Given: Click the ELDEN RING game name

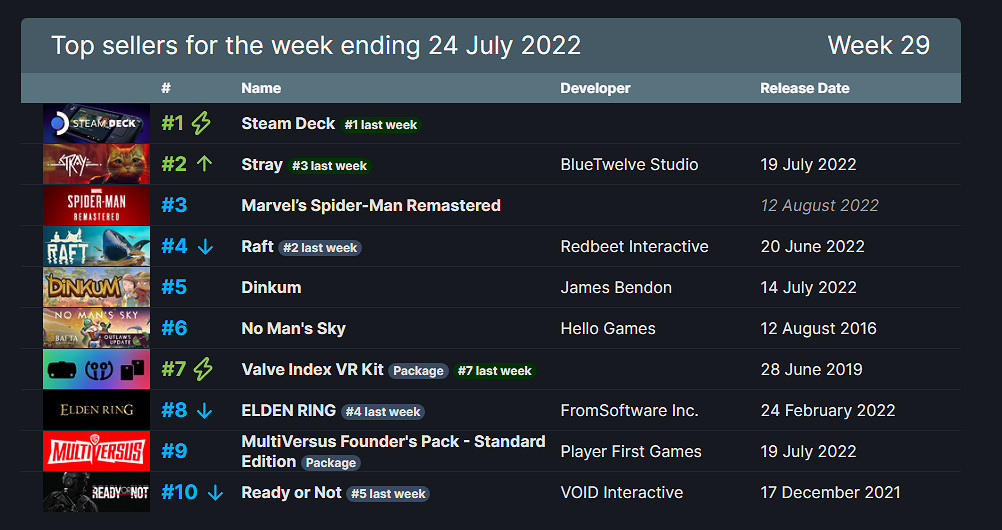Looking at the screenshot, I should click(287, 410).
